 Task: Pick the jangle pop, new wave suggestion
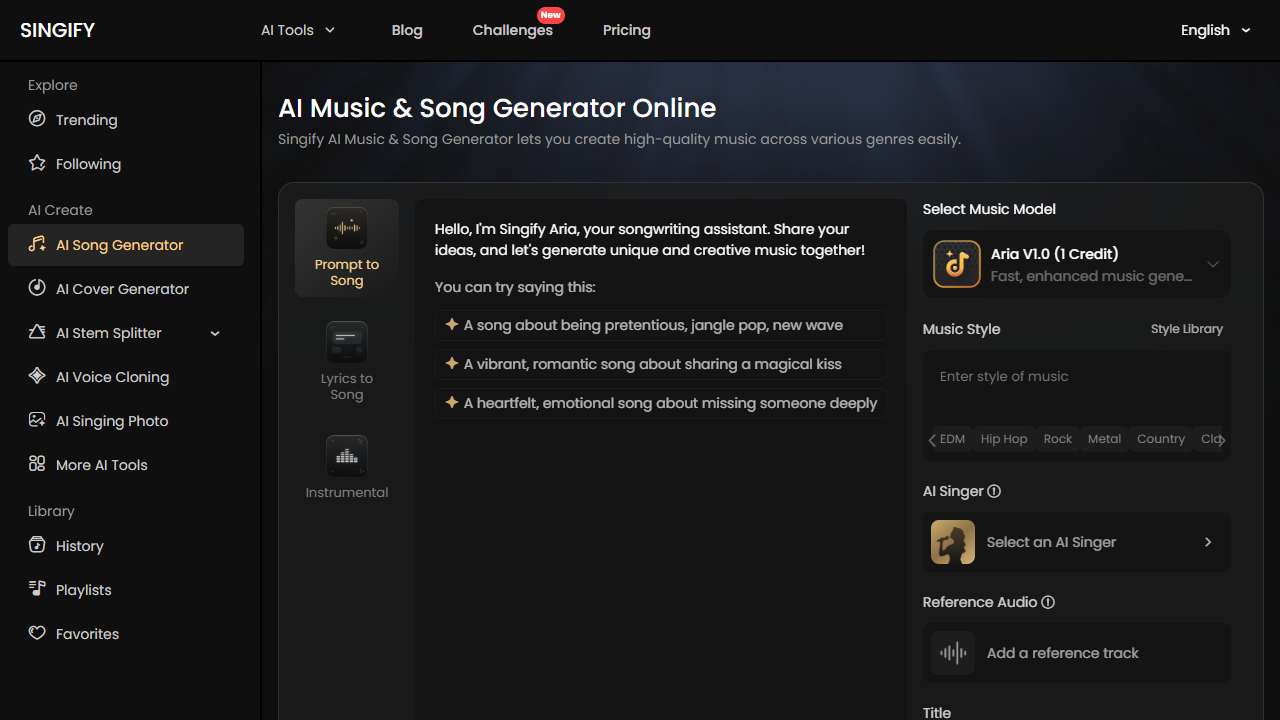click(660, 325)
